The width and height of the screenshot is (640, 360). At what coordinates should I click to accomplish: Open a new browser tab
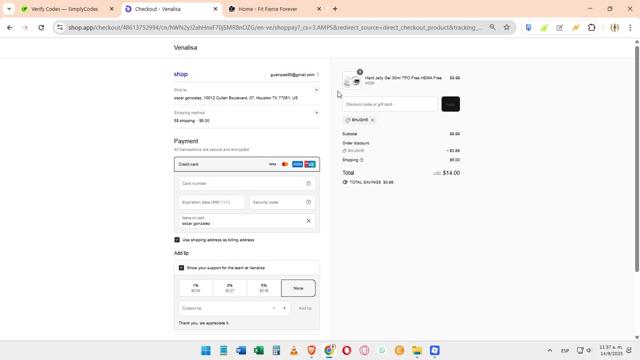[x=335, y=9]
